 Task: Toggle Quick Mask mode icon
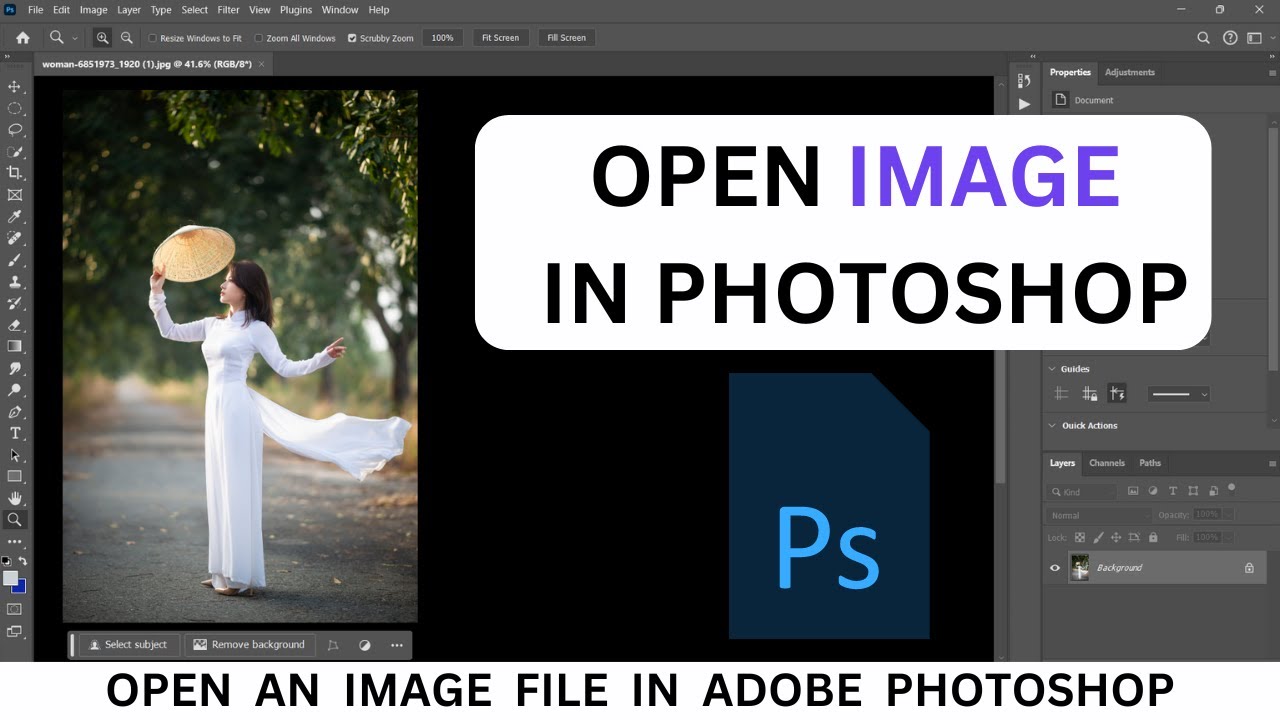(15, 608)
